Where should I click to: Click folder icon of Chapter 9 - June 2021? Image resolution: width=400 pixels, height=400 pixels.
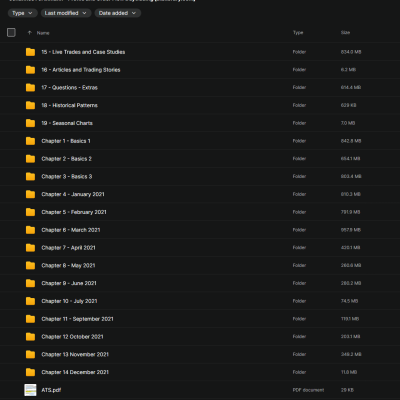point(30,283)
